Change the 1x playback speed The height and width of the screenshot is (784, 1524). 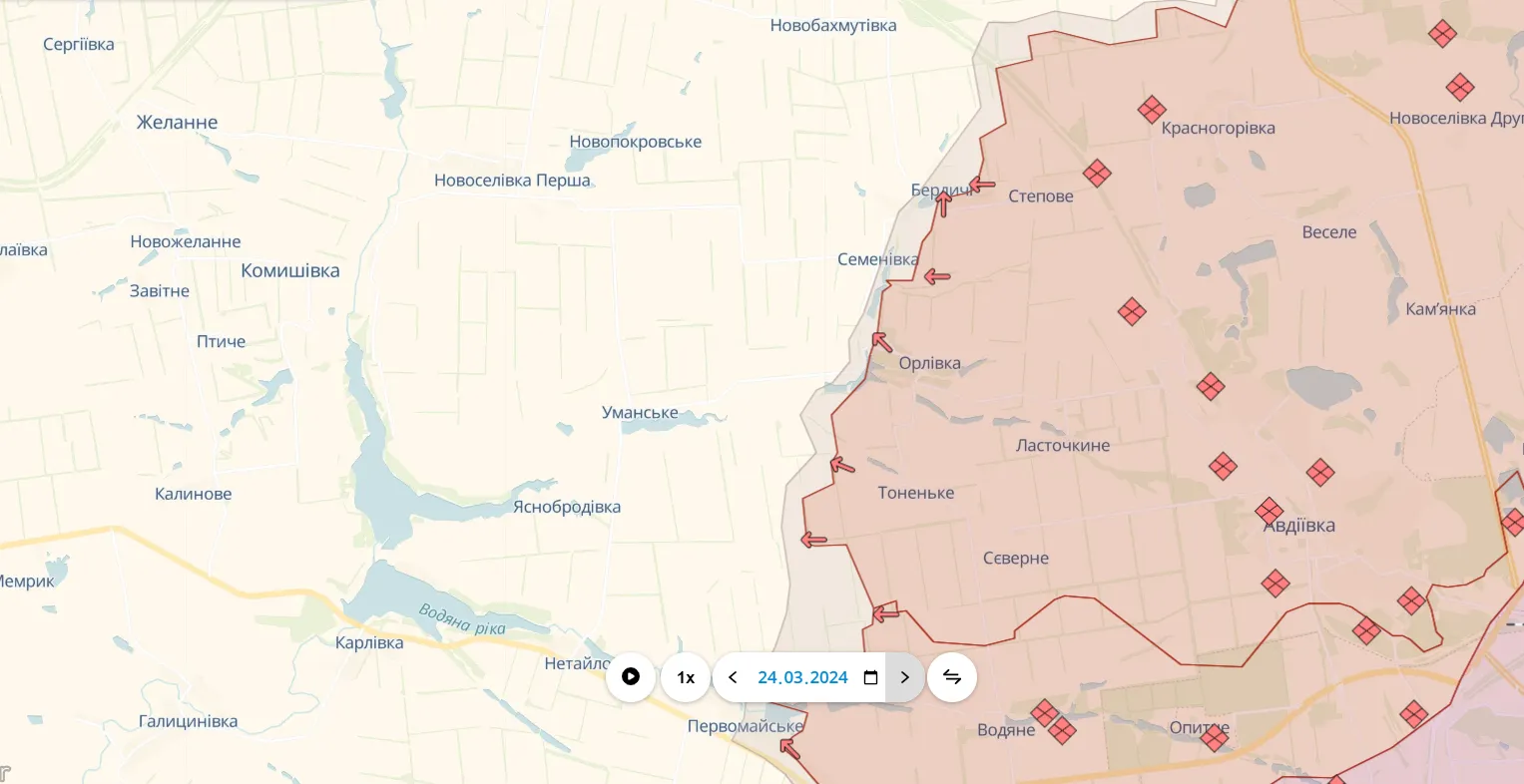pos(686,677)
